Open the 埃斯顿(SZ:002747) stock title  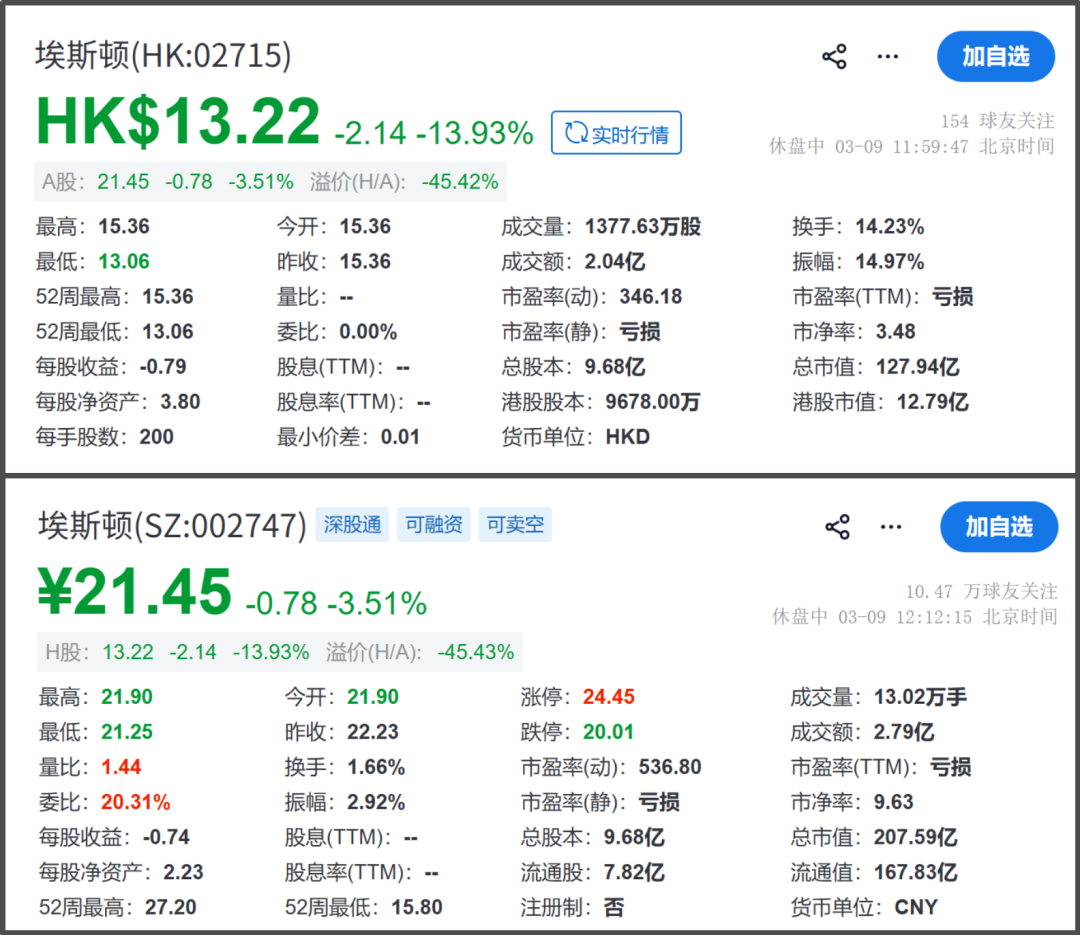click(x=172, y=526)
